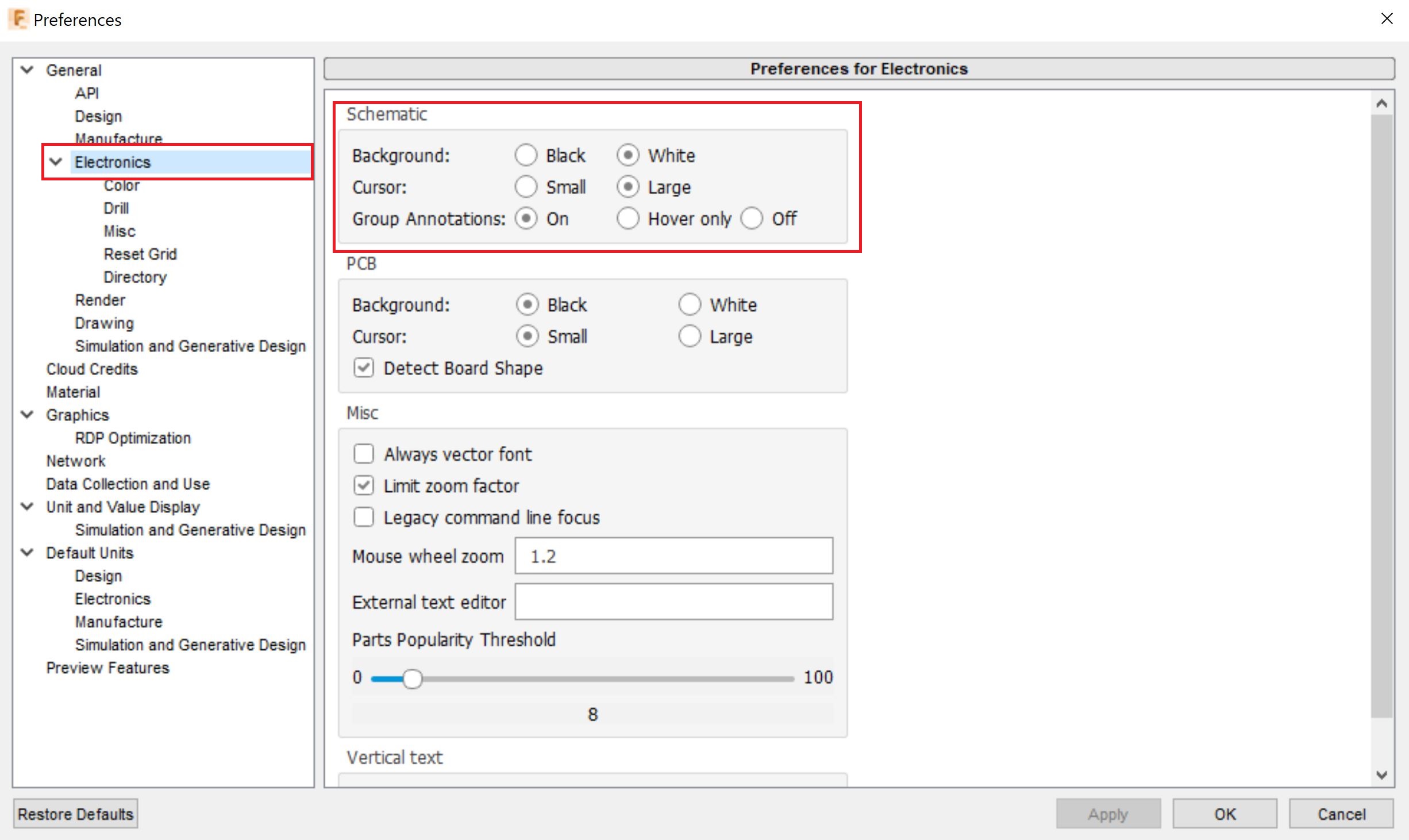Click the scrollbar up arrow

coord(1382,104)
